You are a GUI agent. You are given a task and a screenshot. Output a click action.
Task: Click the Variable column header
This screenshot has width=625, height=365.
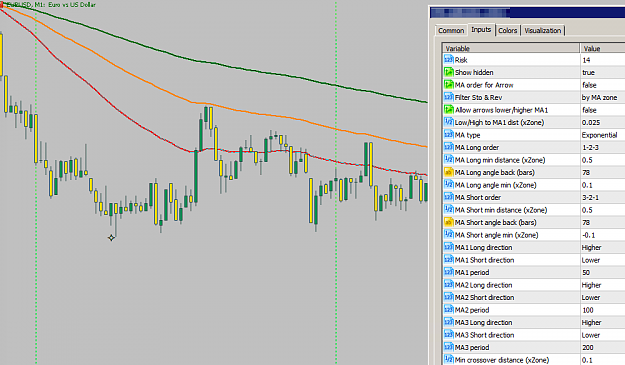pyautogui.click(x=511, y=48)
